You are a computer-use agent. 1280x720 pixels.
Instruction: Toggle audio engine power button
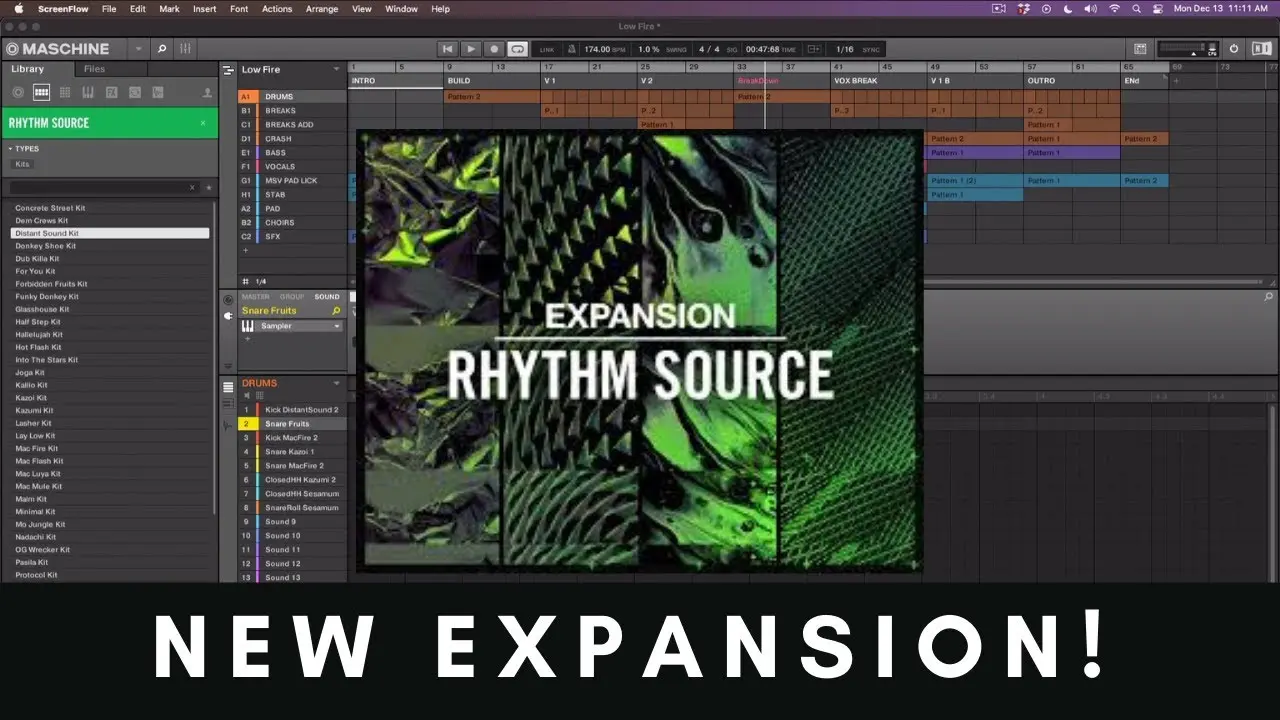[x=1234, y=48]
